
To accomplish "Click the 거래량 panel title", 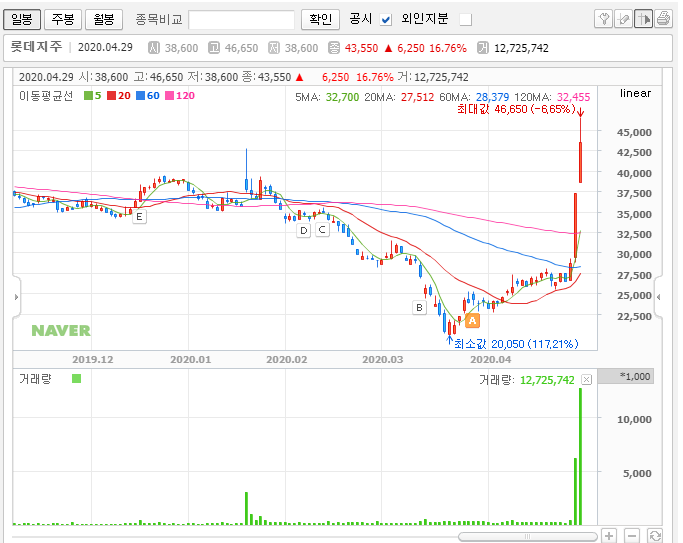I will [35, 379].
